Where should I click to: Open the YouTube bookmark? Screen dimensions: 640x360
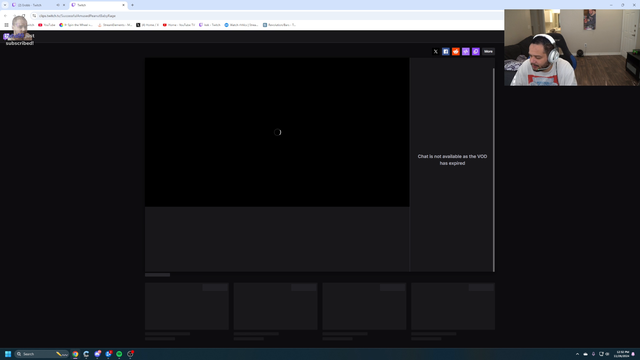47,25
